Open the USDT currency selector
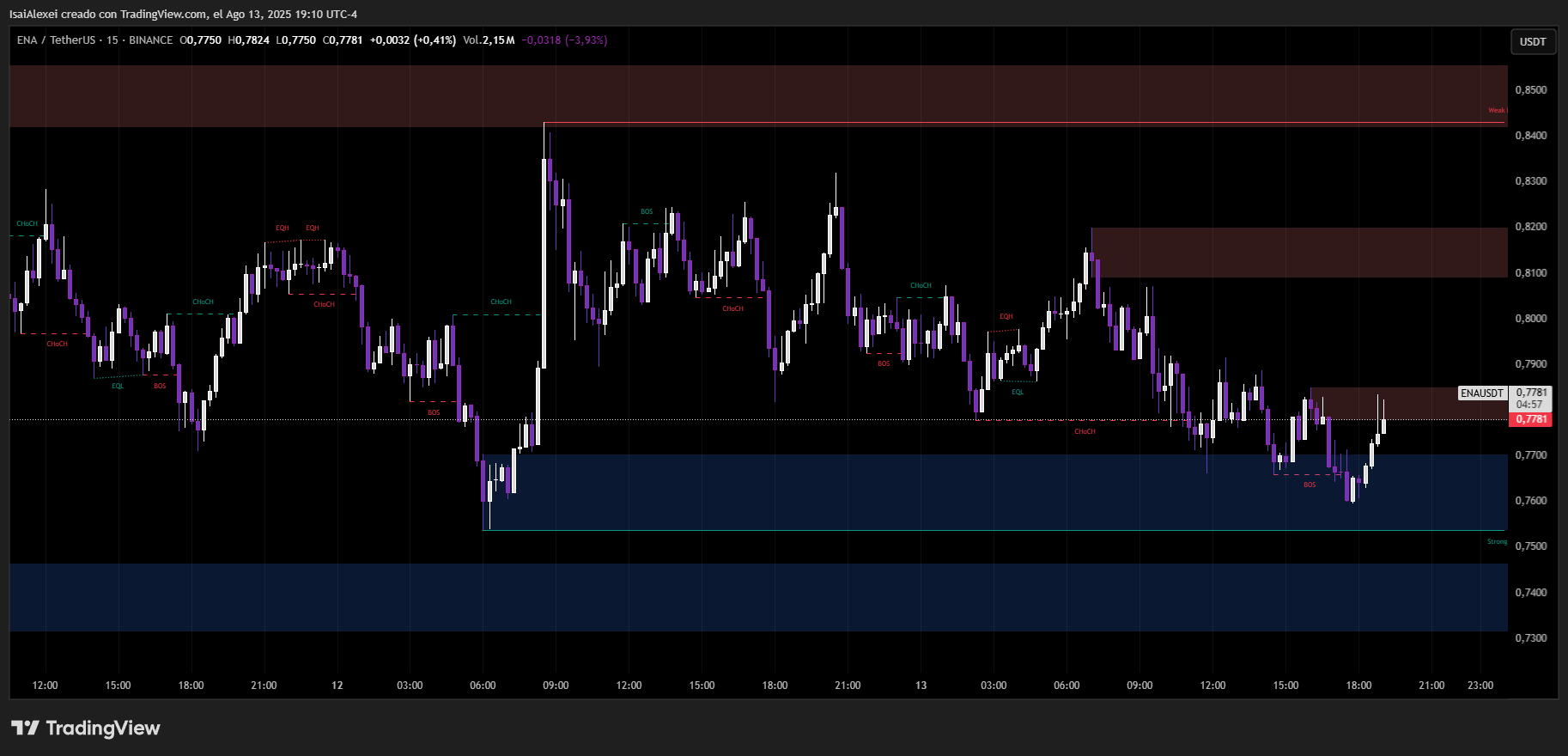Viewport: 1568px width, 756px height. tap(1533, 41)
